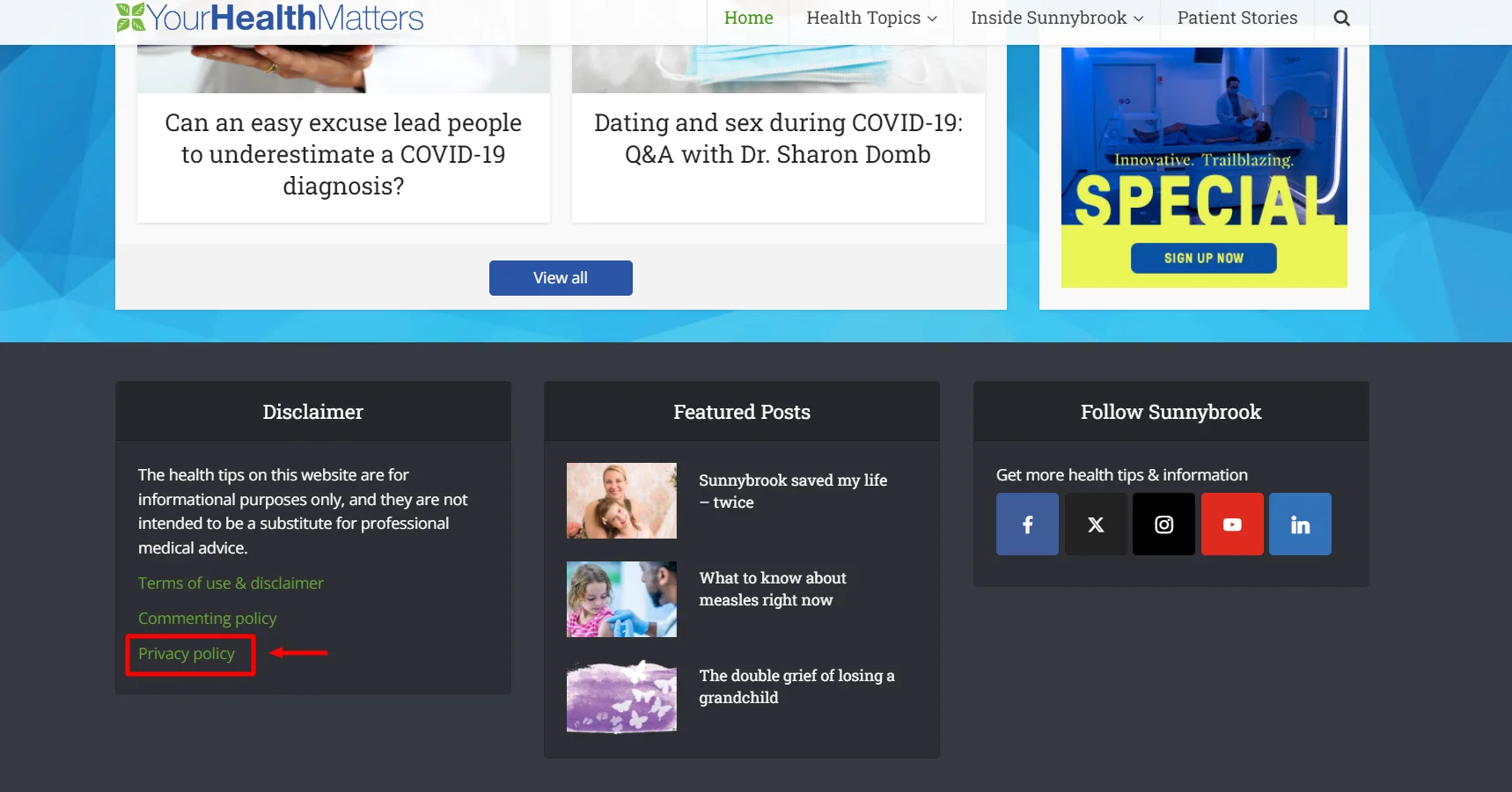Visit Sunnybrook's X (Twitter) profile
This screenshot has width=1512, height=792.
1096,524
